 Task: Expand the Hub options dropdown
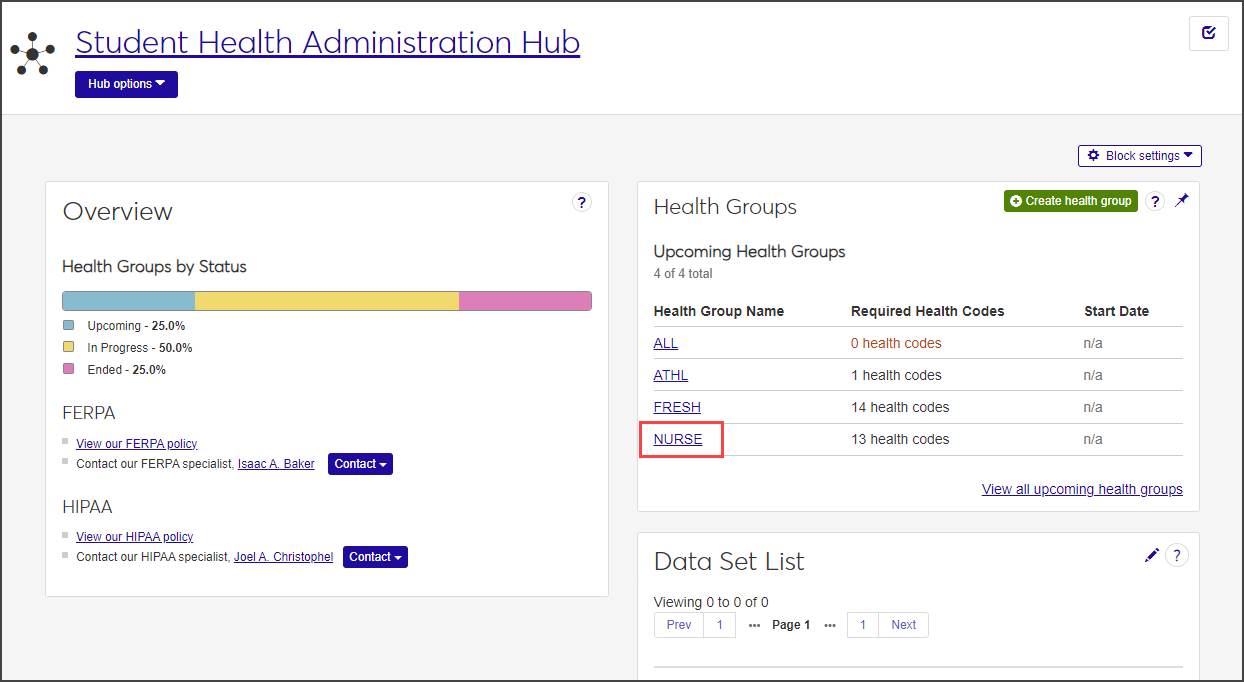point(126,84)
